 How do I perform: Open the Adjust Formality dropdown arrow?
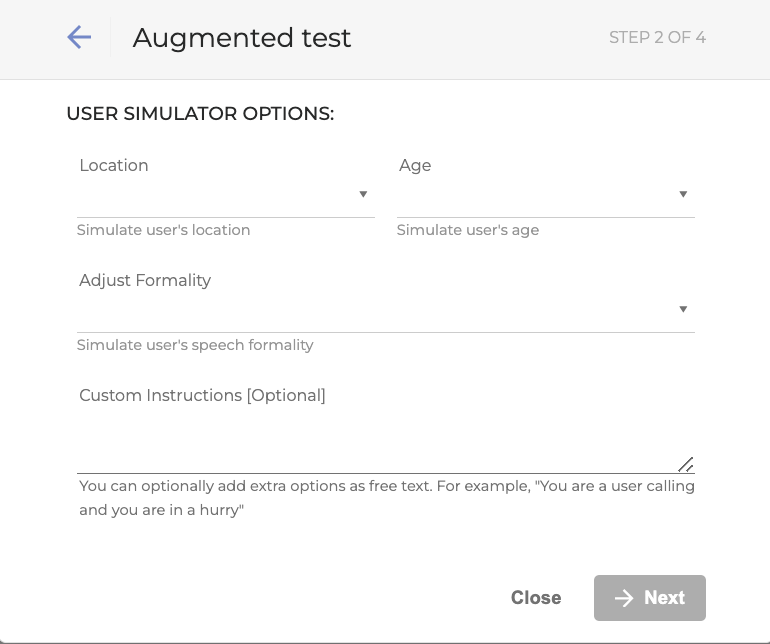683,309
